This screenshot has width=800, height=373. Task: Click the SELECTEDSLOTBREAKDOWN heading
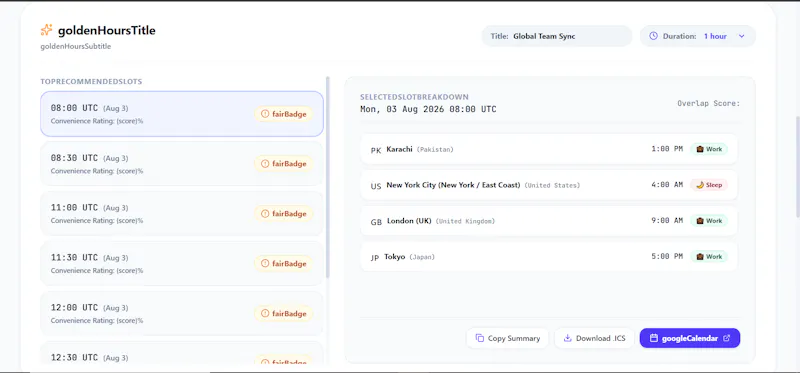(x=414, y=97)
